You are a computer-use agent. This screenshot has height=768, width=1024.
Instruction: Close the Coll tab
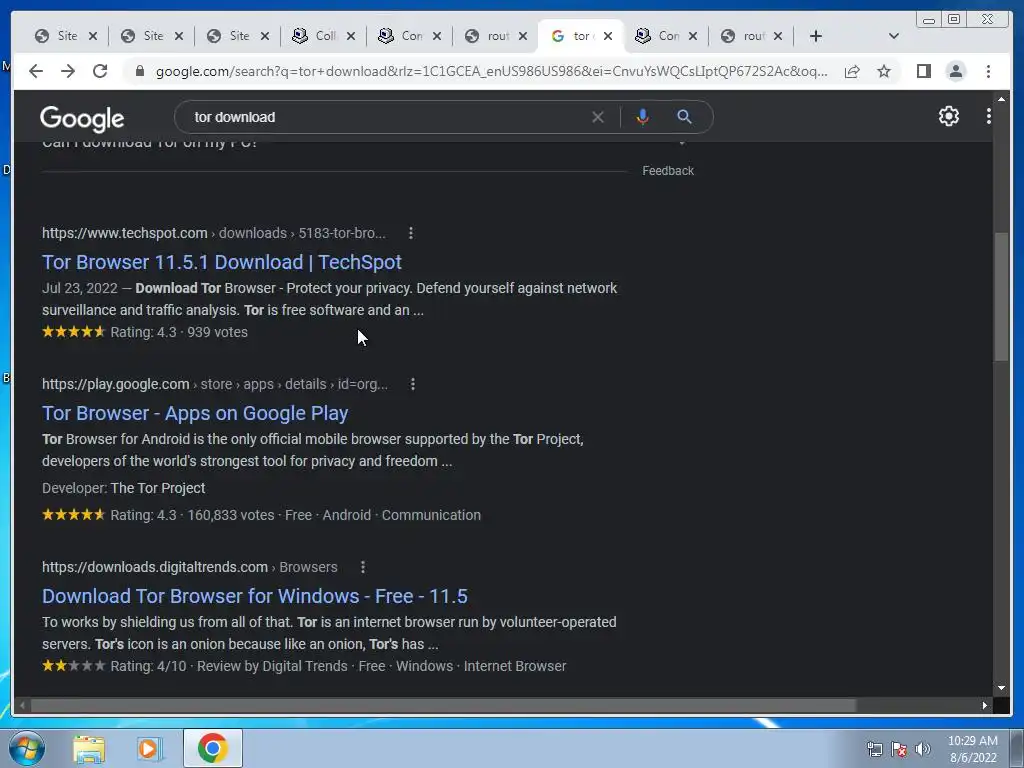point(351,36)
